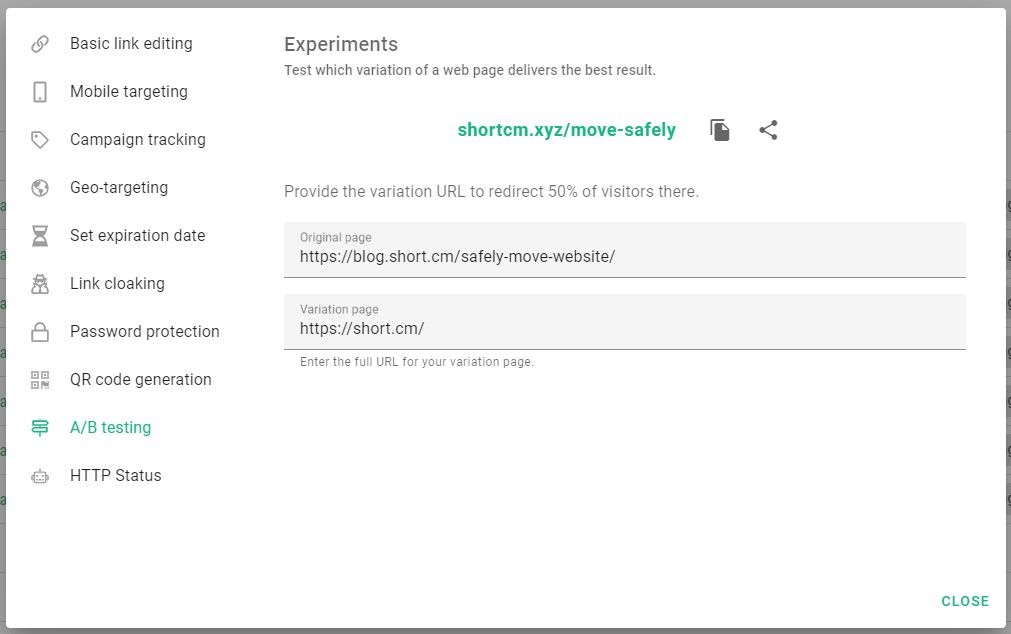Switch to the Geo-targeting section
This screenshot has width=1011, height=634.
119,187
